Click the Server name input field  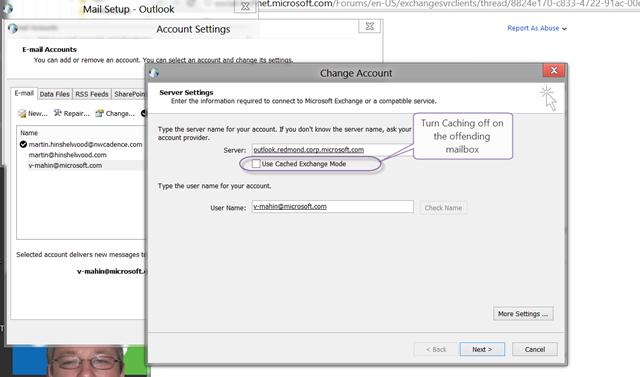333,150
